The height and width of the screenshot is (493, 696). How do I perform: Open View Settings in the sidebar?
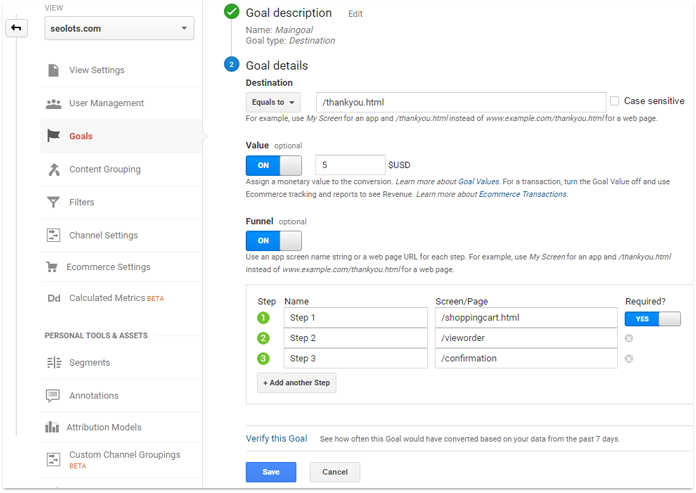click(97, 70)
